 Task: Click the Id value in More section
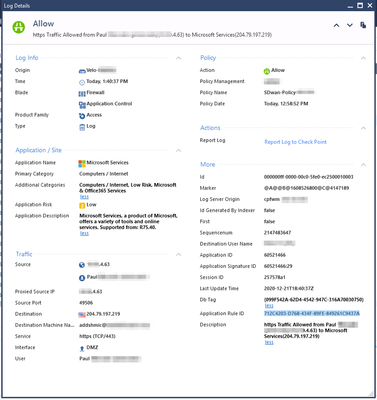pyautogui.click(x=309, y=177)
